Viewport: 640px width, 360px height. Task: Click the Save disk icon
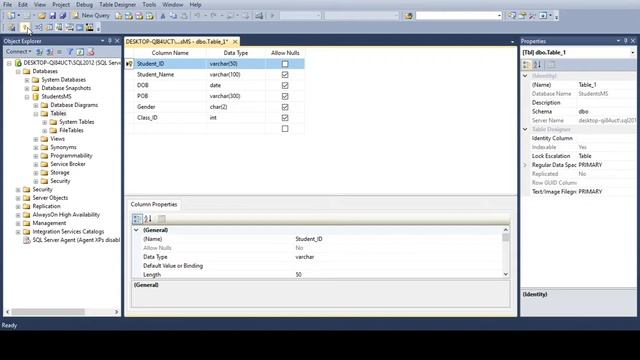(x=52, y=16)
